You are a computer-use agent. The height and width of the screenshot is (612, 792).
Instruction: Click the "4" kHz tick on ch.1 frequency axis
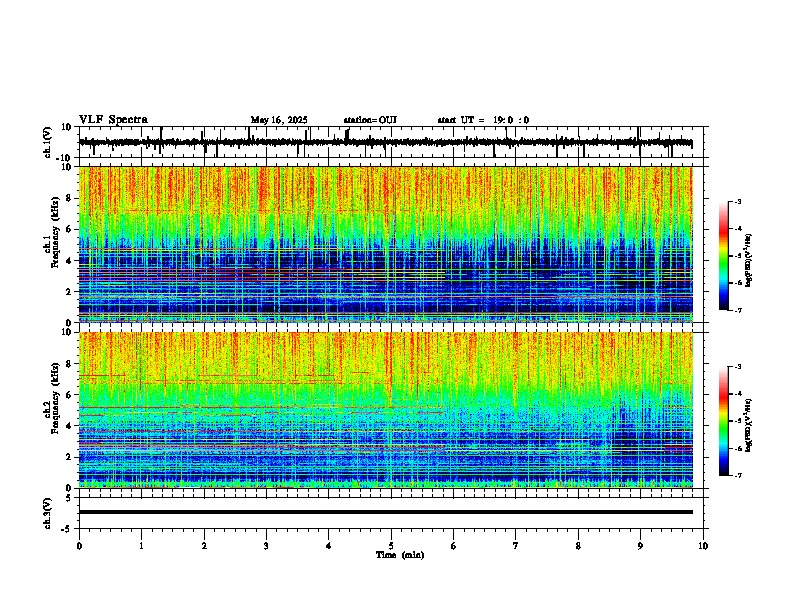click(69, 261)
